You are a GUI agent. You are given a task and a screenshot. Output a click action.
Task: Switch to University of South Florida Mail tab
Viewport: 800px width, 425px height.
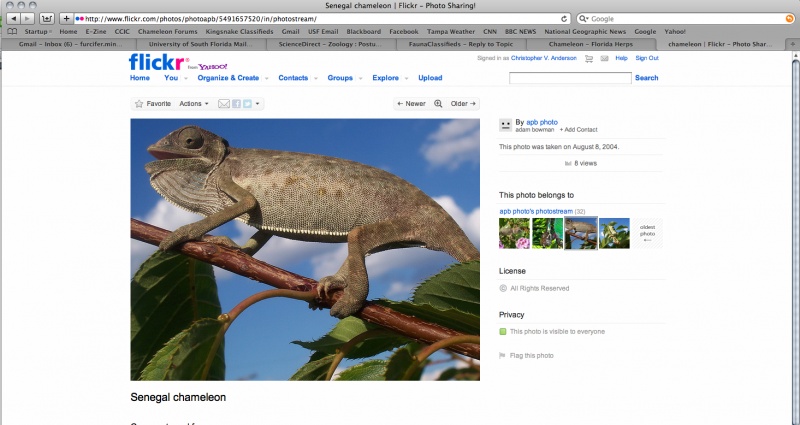(x=201, y=44)
